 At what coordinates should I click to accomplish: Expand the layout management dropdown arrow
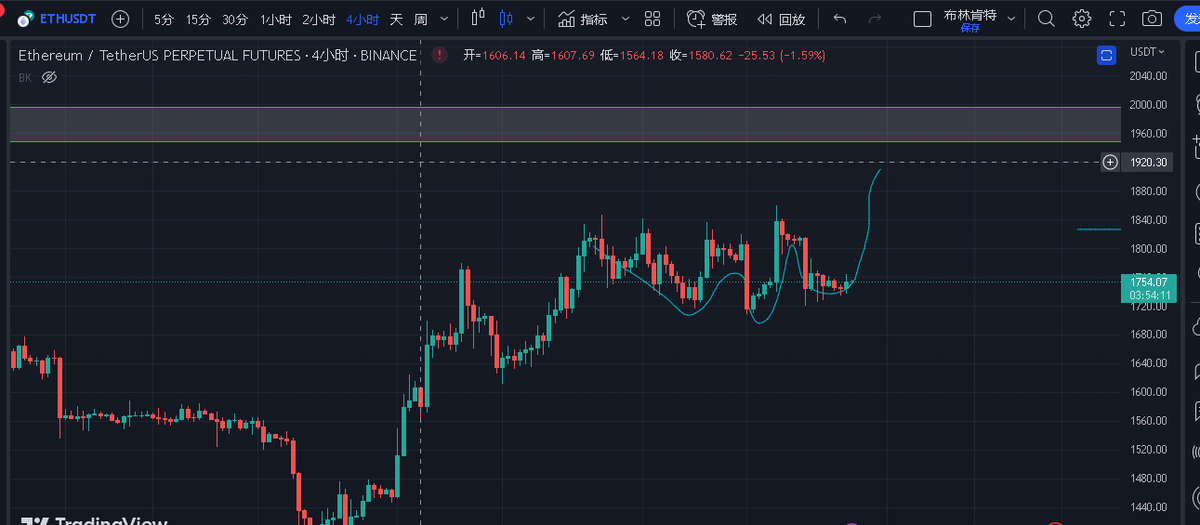coord(1012,19)
